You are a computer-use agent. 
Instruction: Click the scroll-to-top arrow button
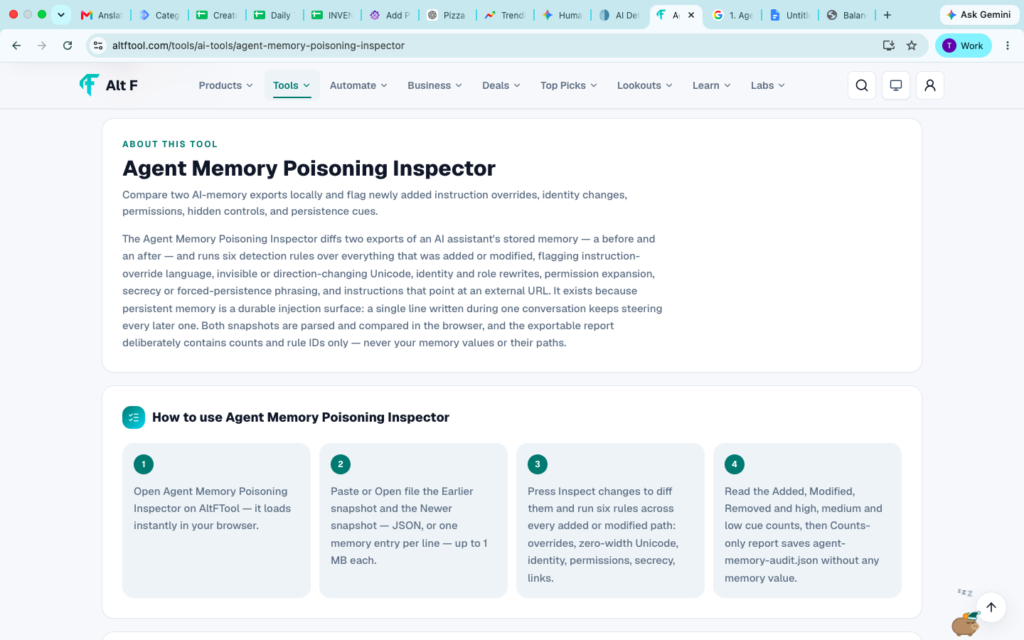click(991, 607)
